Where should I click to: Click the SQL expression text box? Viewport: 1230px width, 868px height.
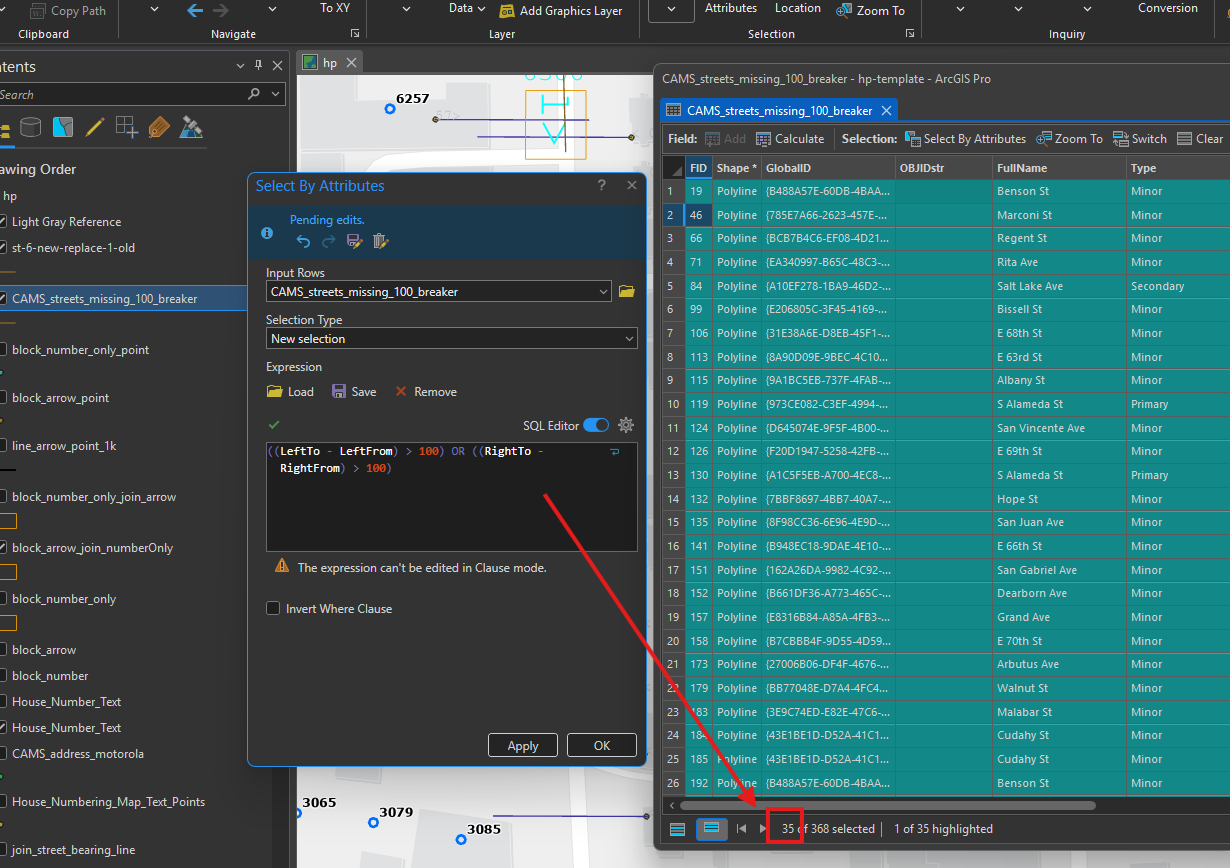452,495
